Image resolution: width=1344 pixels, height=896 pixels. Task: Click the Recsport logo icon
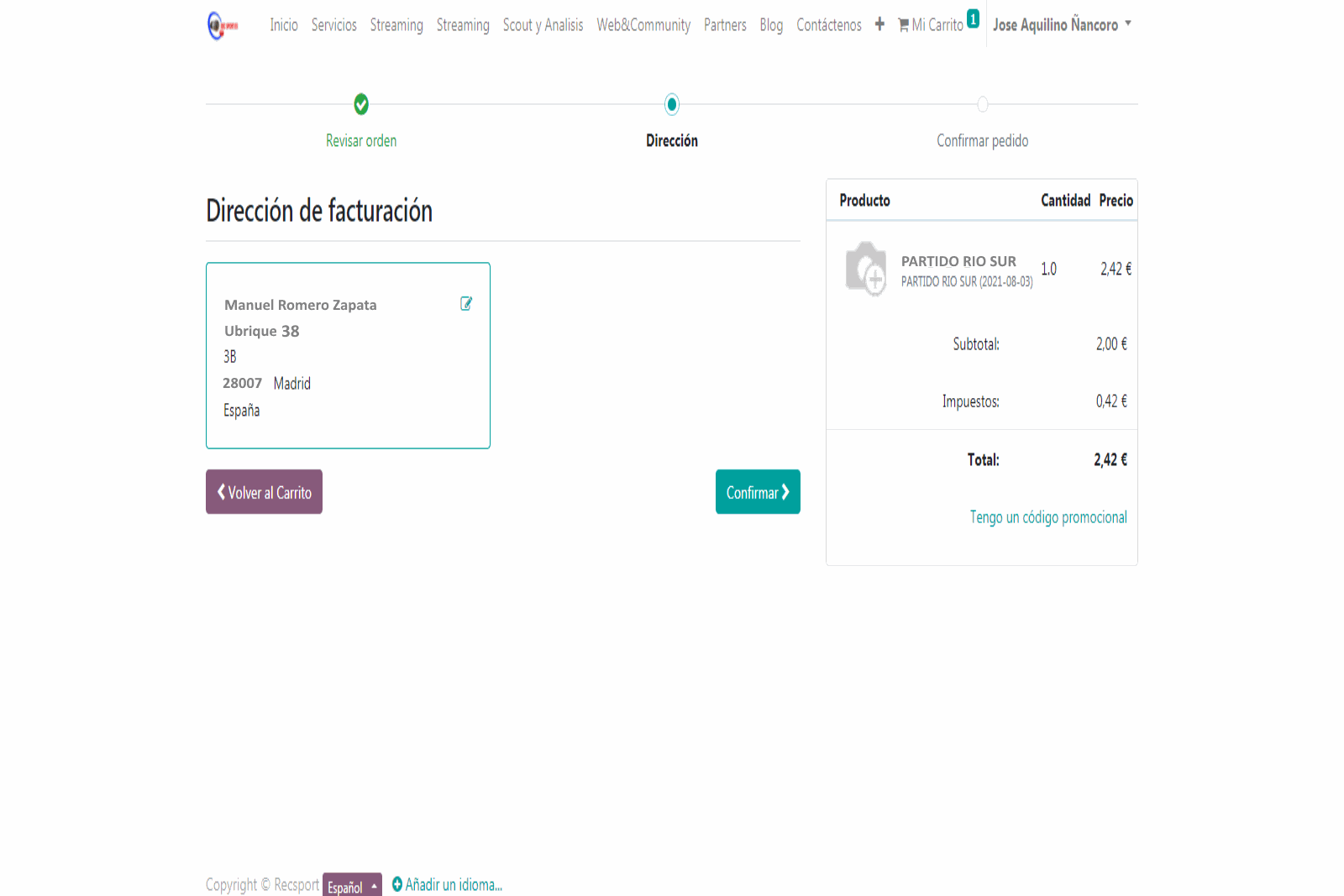pyautogui.click(x=222, y=25)
